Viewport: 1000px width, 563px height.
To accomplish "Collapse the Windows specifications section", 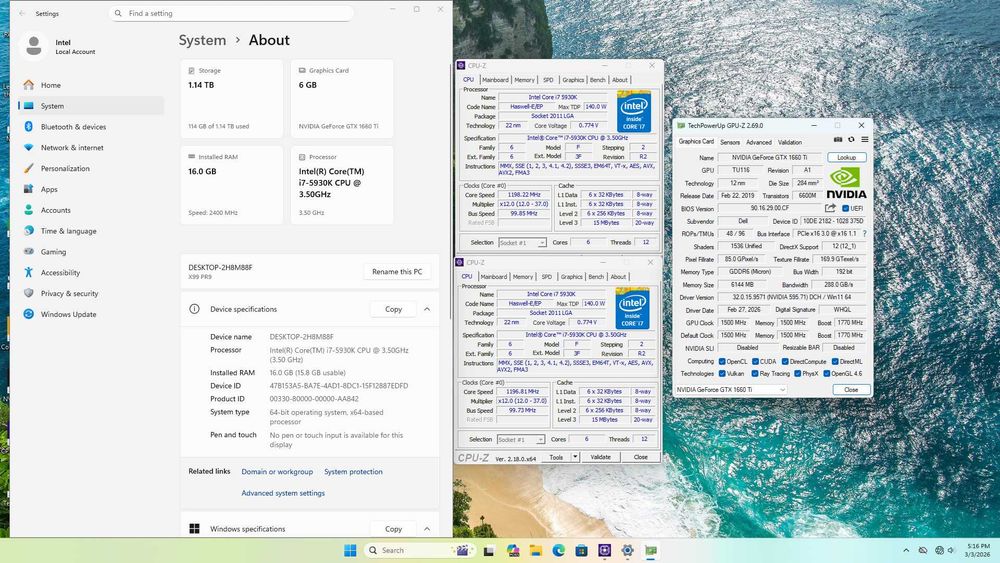I will coord(427,529).
